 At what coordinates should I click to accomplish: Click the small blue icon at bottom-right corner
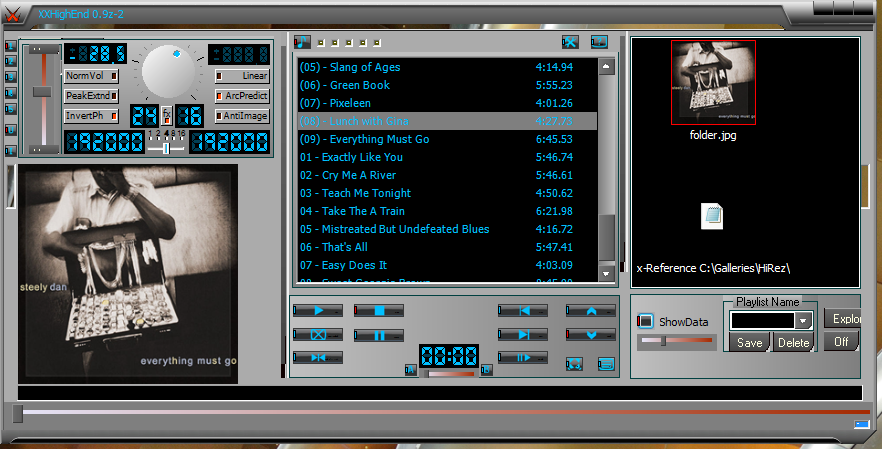pos(861,424)
